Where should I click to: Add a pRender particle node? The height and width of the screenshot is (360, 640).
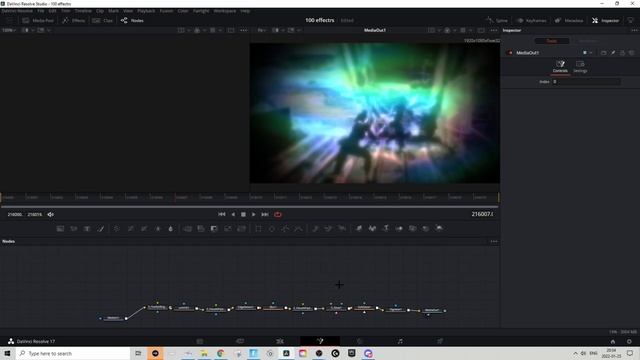click(x=342, y=229)
